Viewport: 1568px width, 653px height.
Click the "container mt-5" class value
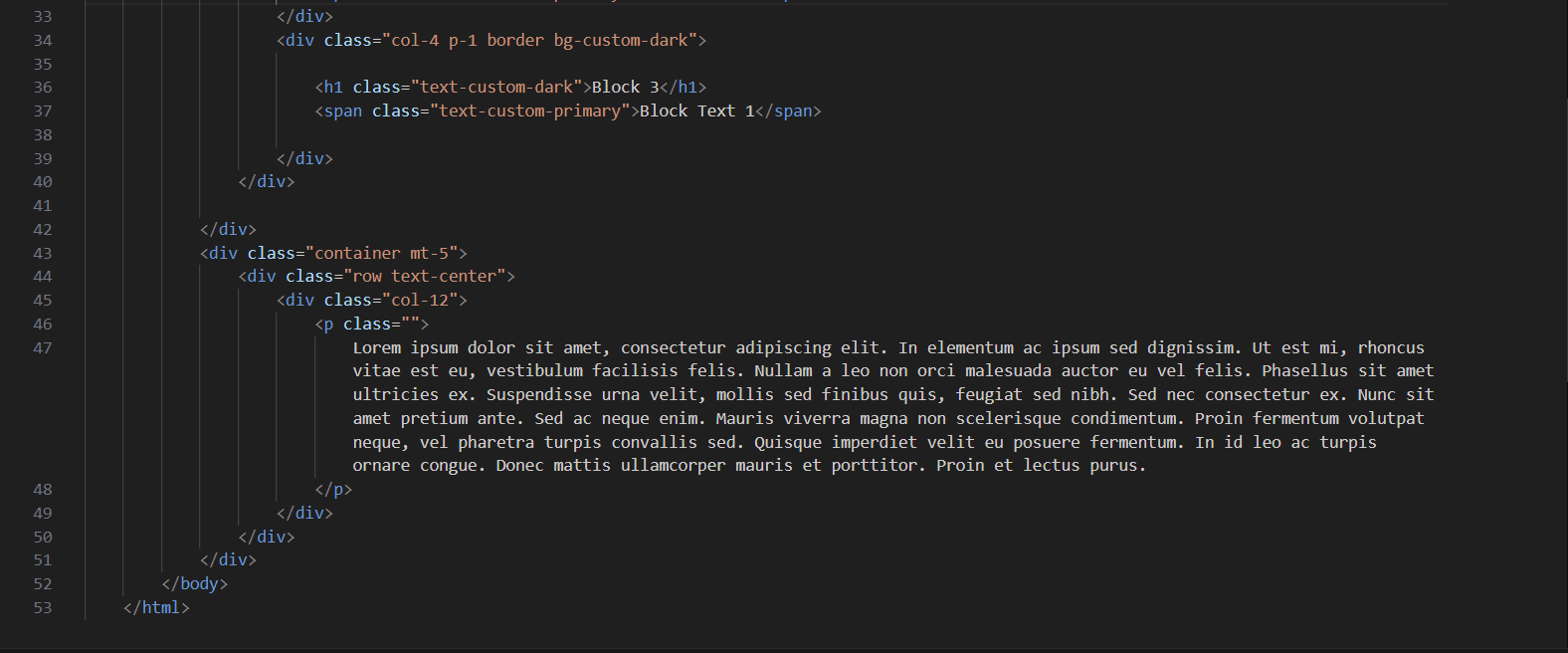(381, 254)
